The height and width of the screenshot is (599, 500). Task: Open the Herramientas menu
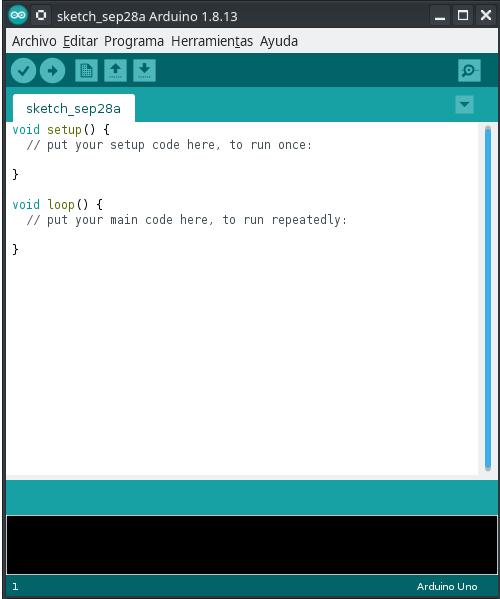212,41
